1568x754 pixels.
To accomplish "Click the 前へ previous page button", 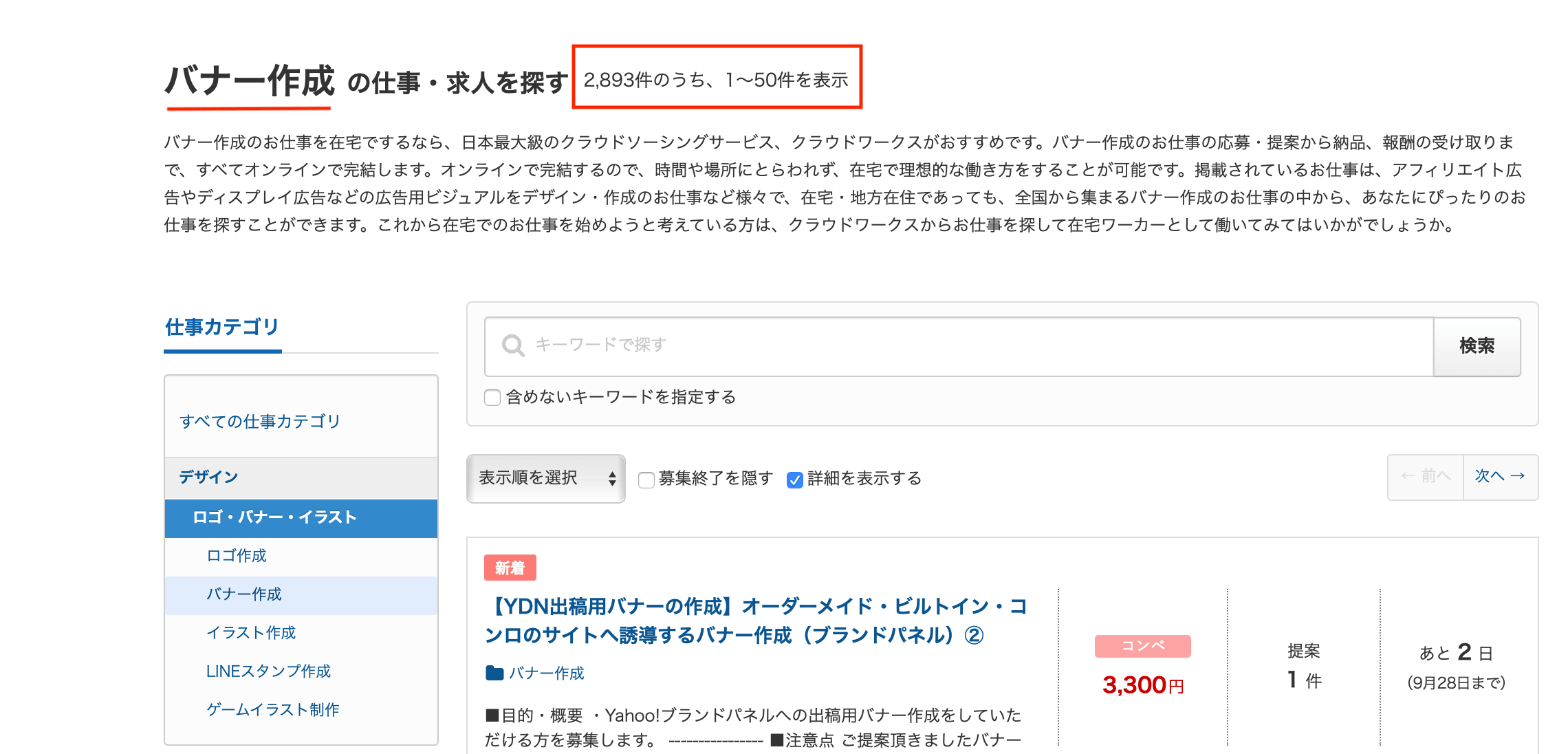I will (x=1426, y=477).
